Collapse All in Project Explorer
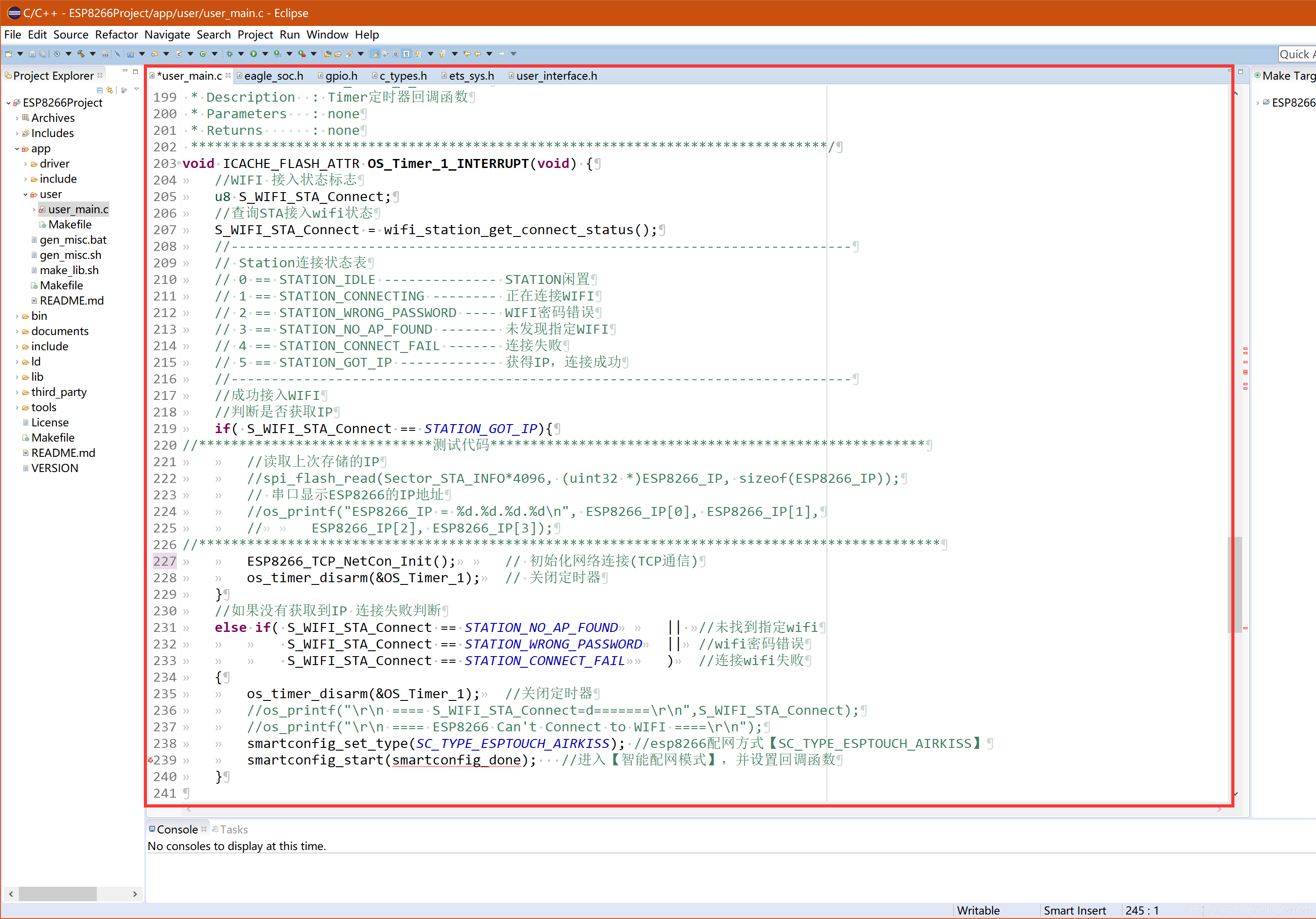Image resolution: width=1316 pixels, height=919 pixels. (100, 90)
